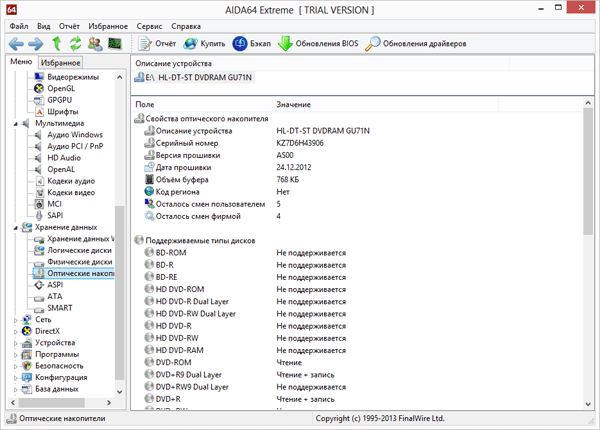Expand the DirectX tree node
Image resolution: width=600 pixels, height=430 pixels.
pyautogui.click(x=16, y=331)
